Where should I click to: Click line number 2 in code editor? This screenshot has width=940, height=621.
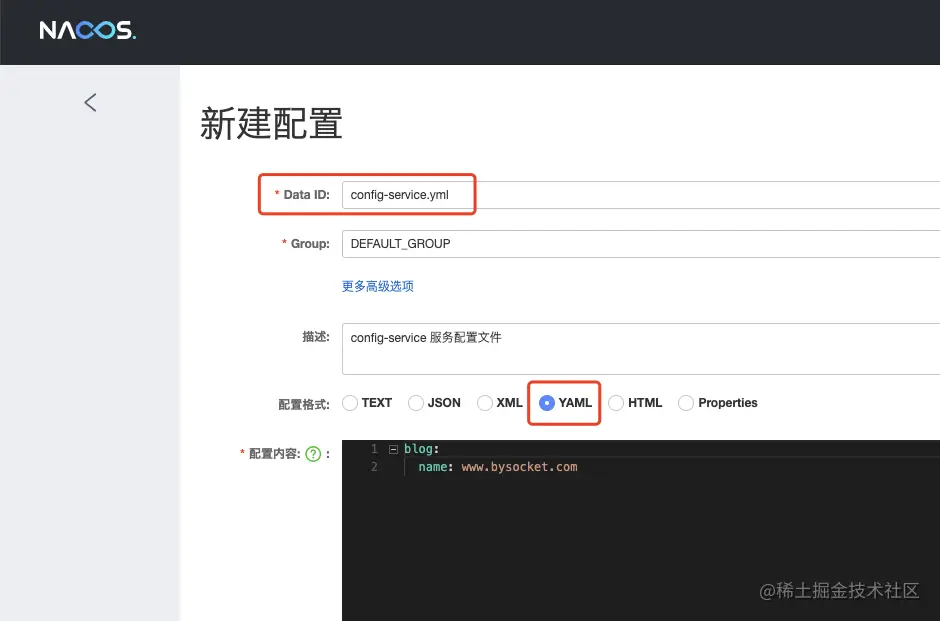tap(374, 467)
